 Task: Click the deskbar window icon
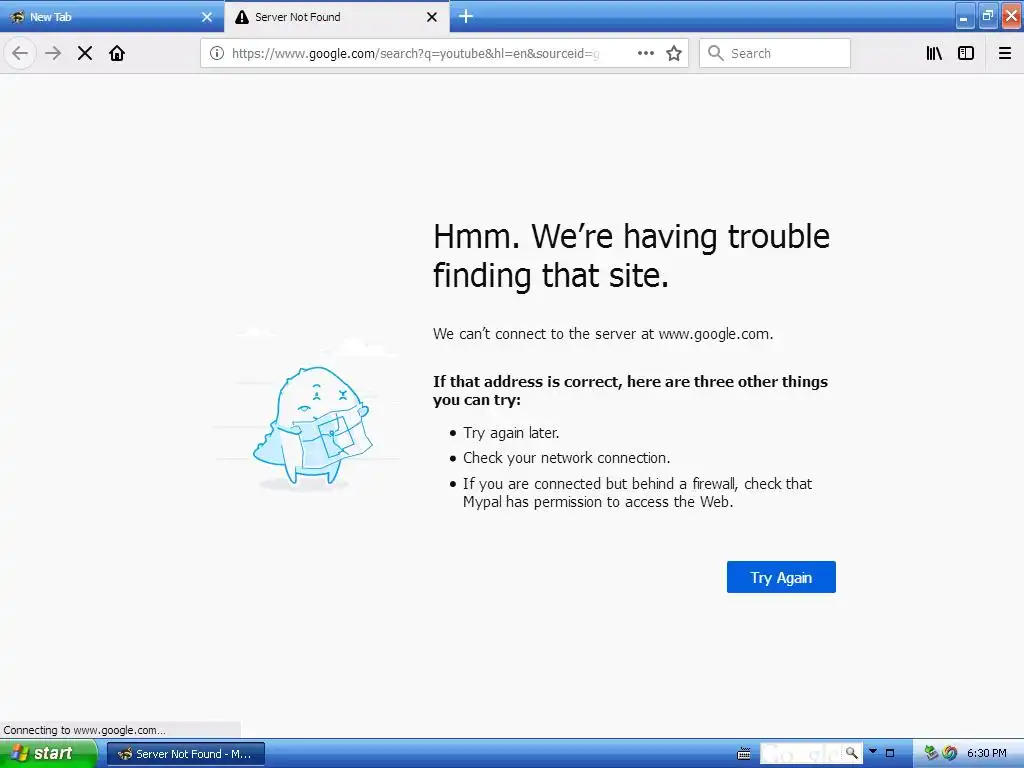pyautogui.click(x=889, y=754)
